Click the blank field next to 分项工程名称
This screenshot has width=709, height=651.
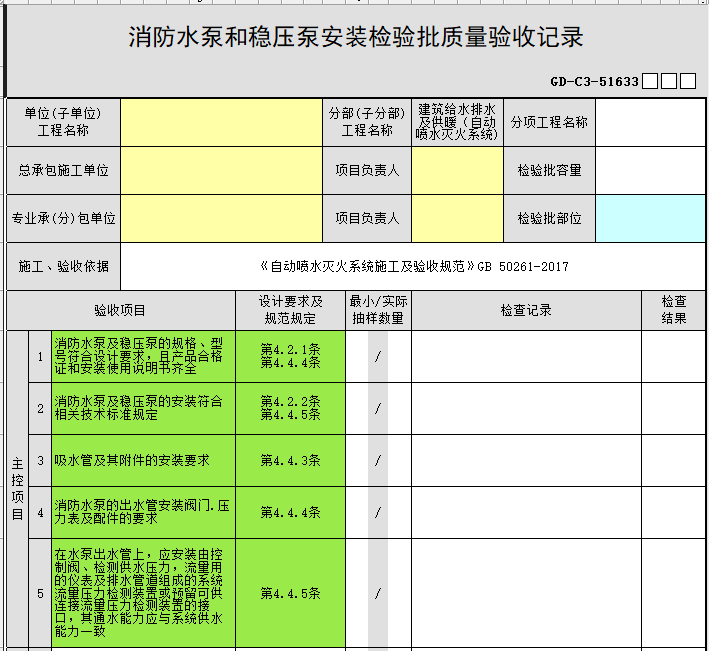[x=651, y=122]
